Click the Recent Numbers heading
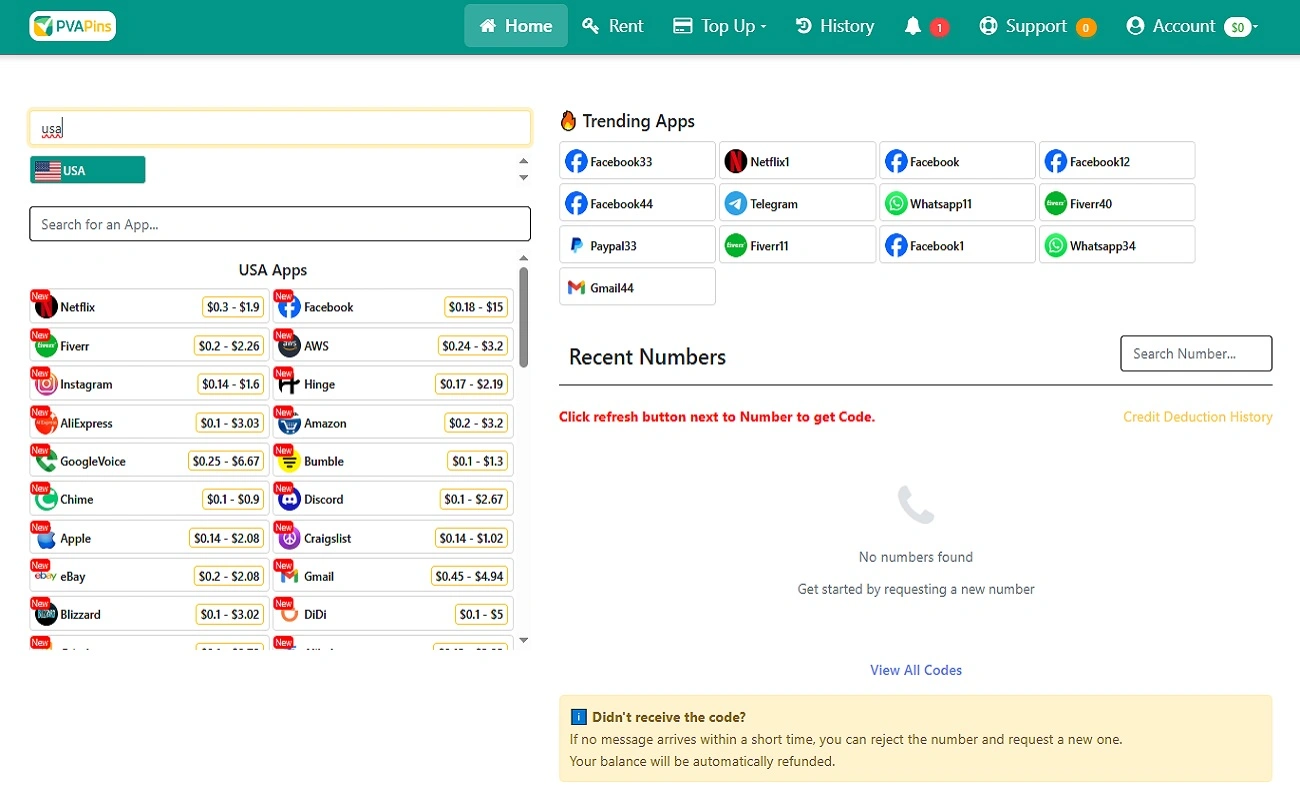 pos(647,357)
